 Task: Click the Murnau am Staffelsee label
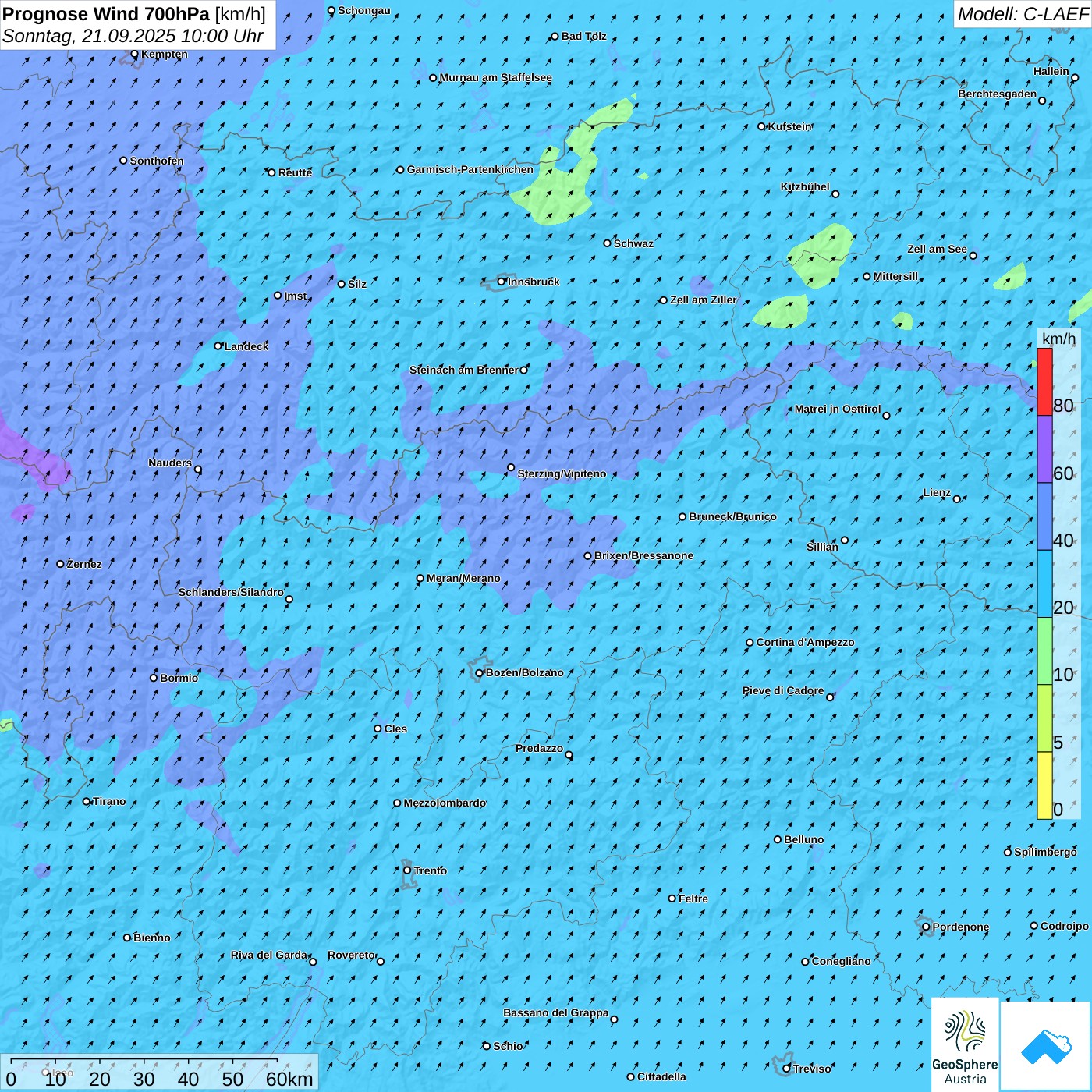[x=495, y=77]
